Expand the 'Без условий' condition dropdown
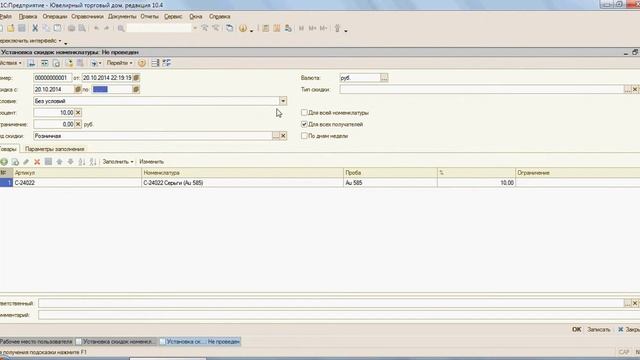The width and height of the screenshot is (640, 360). click(283, 101)
